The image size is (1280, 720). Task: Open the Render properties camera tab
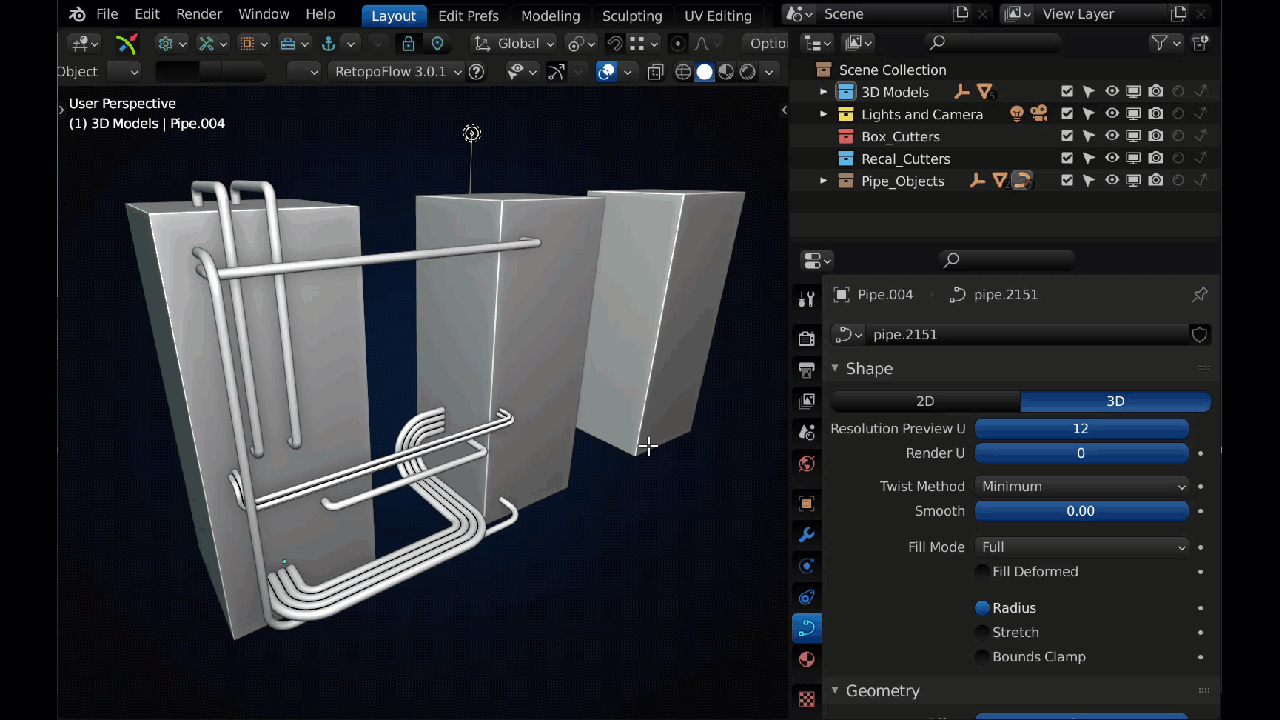807,338
